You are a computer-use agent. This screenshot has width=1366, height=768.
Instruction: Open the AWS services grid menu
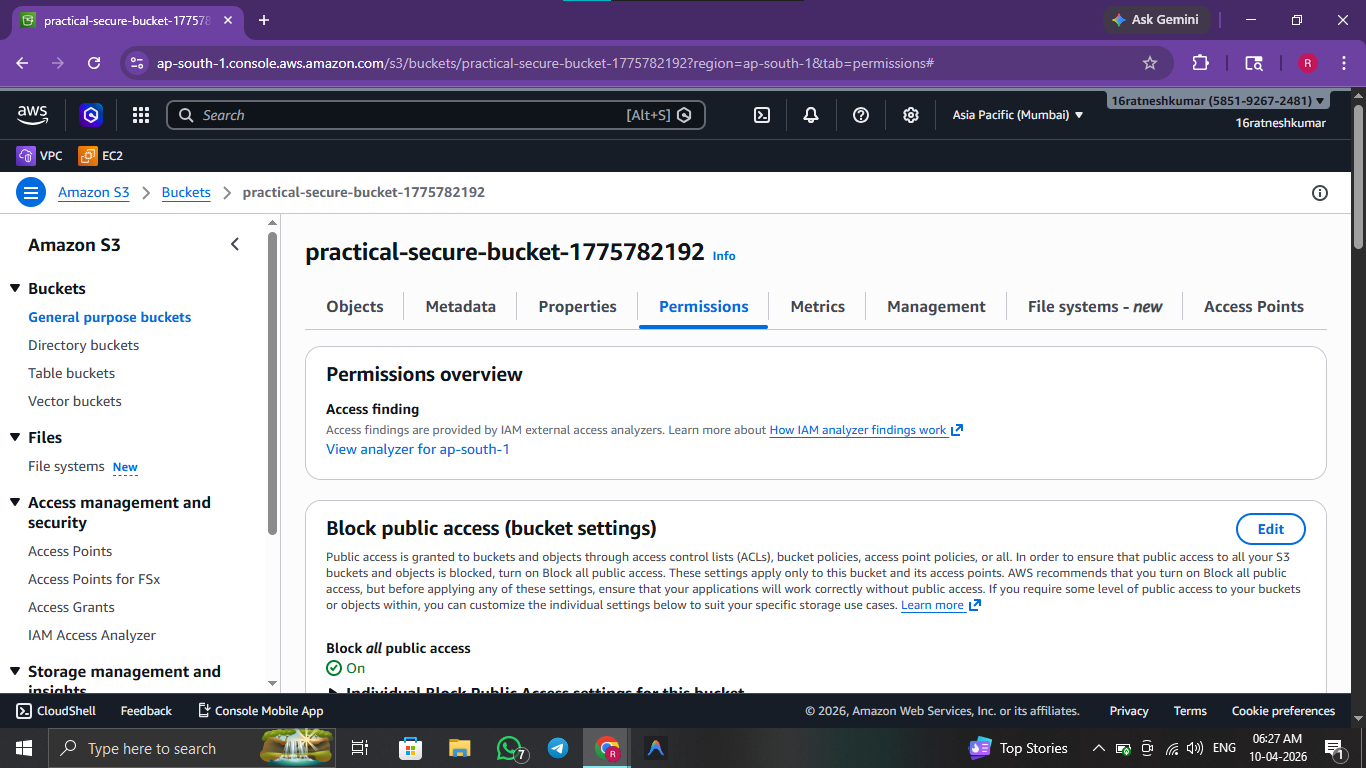tap(141, 115)
